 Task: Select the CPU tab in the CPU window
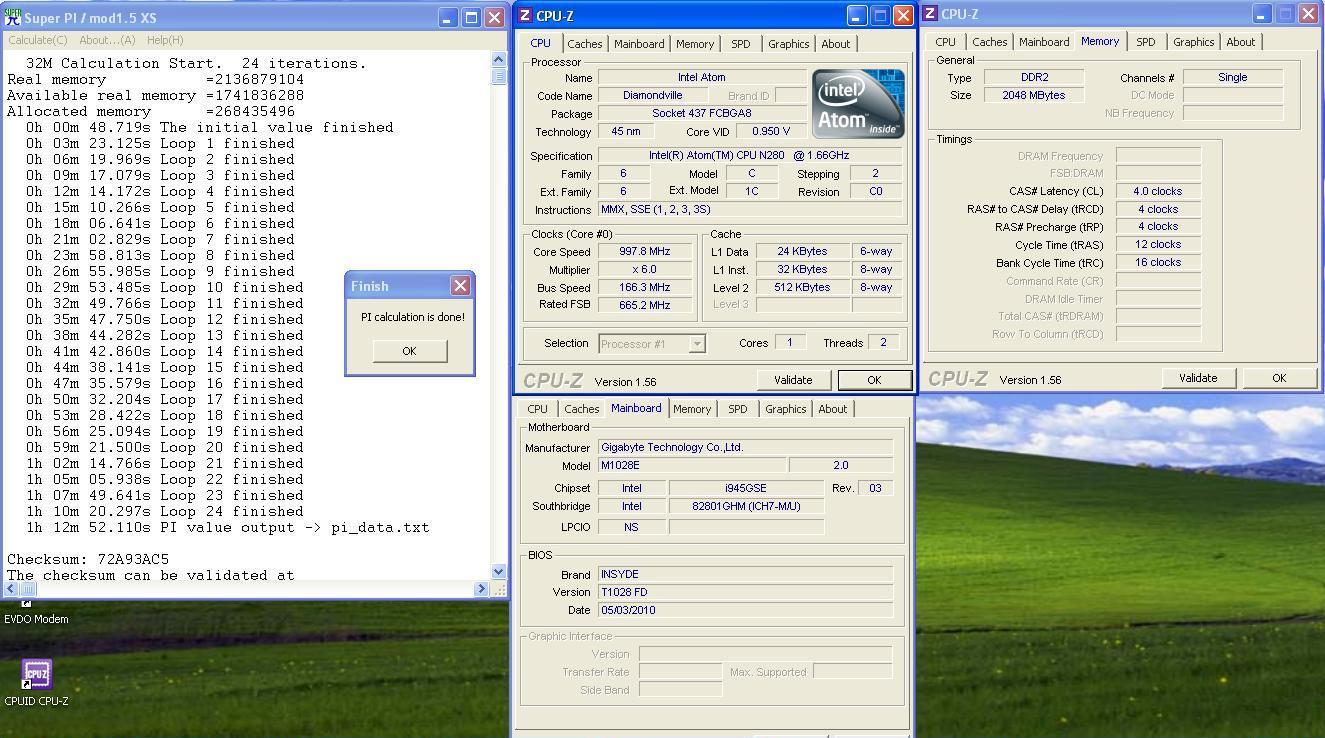[x=540, y=43]
